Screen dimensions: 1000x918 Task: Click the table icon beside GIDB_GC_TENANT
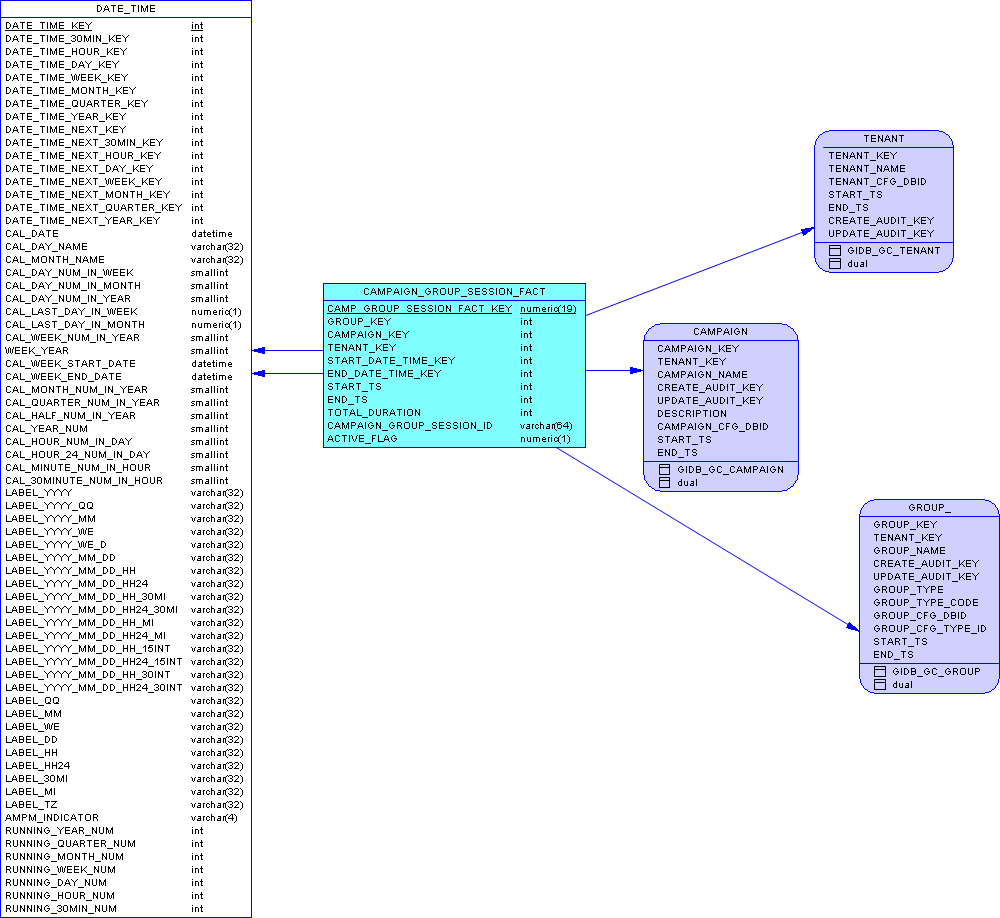point(835,251)
